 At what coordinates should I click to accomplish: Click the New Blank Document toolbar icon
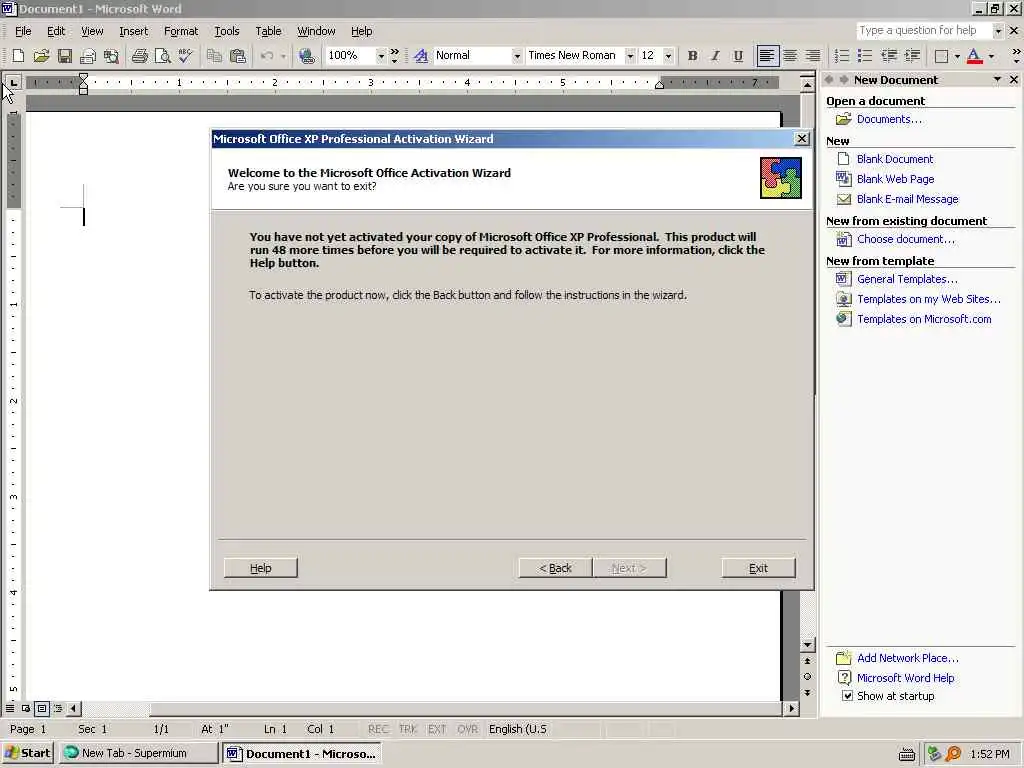pyautogui.click(x=18, y=56)
